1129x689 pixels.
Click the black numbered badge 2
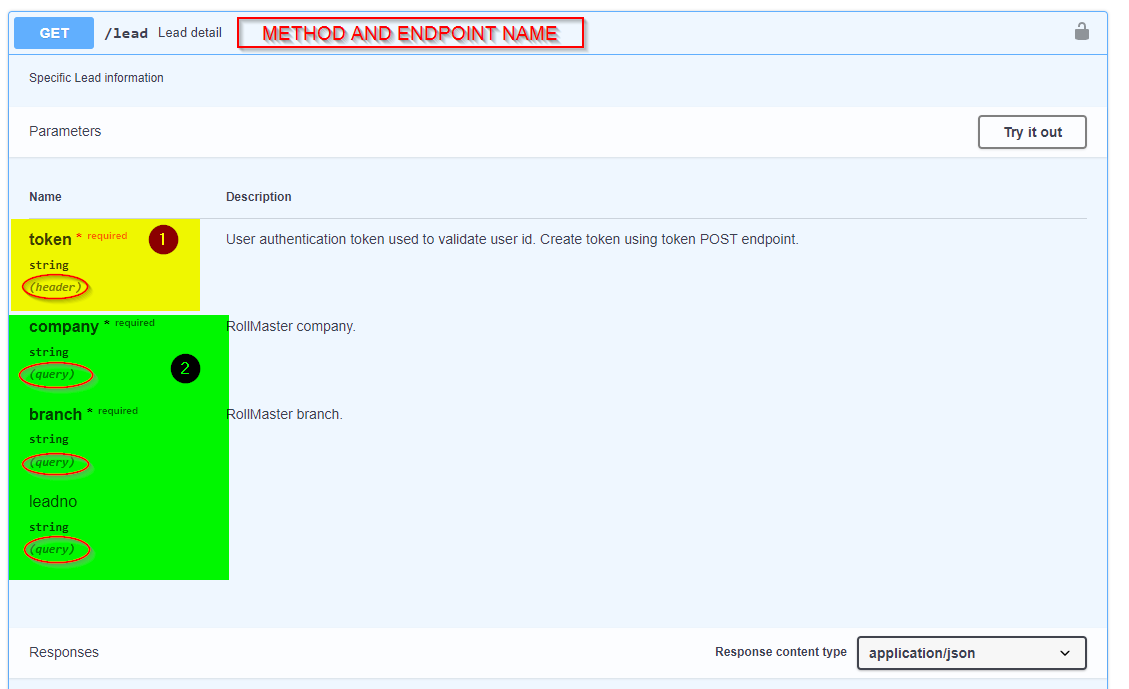185,368
